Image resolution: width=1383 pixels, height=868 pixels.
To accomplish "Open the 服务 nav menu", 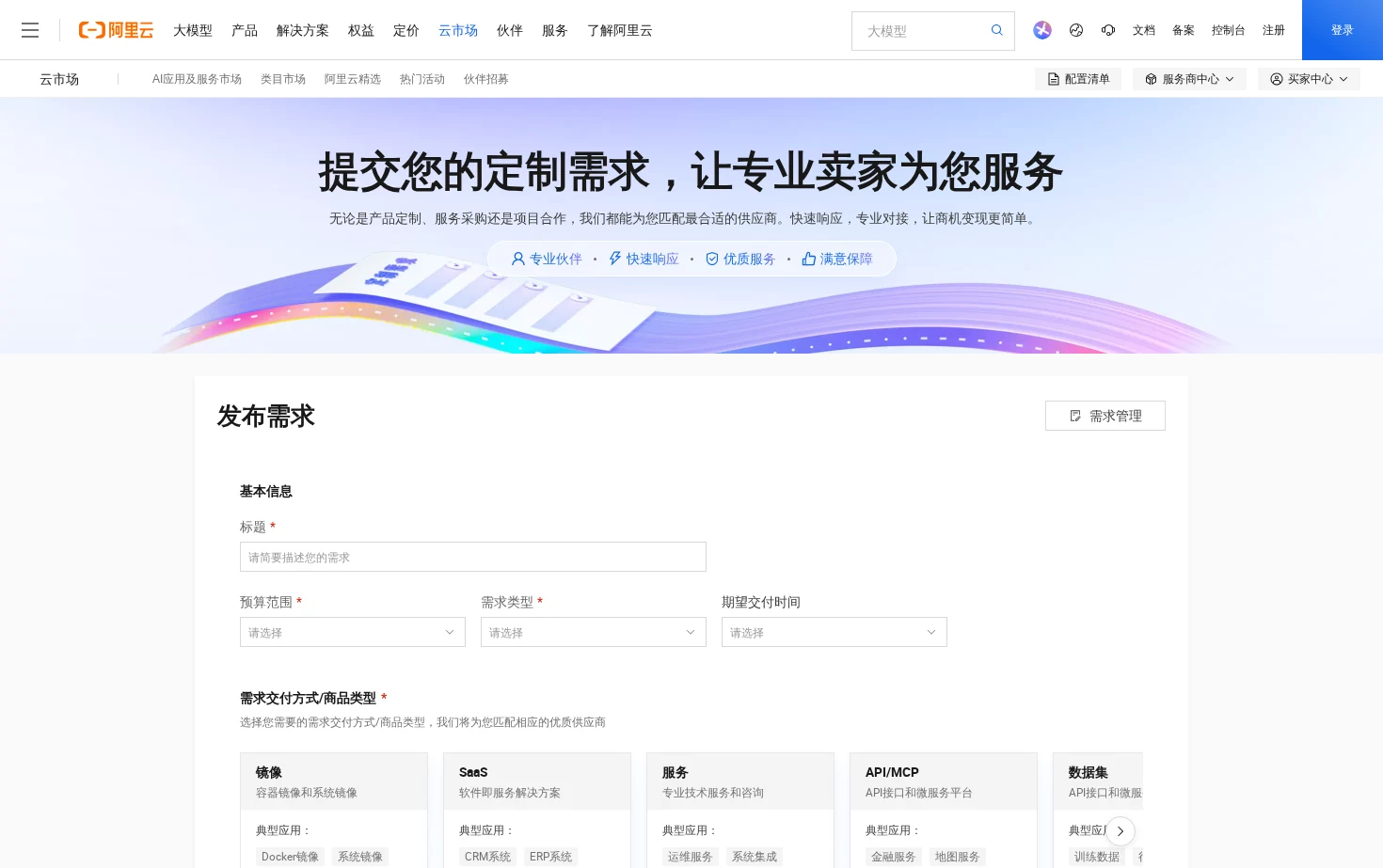I will 555,30.
